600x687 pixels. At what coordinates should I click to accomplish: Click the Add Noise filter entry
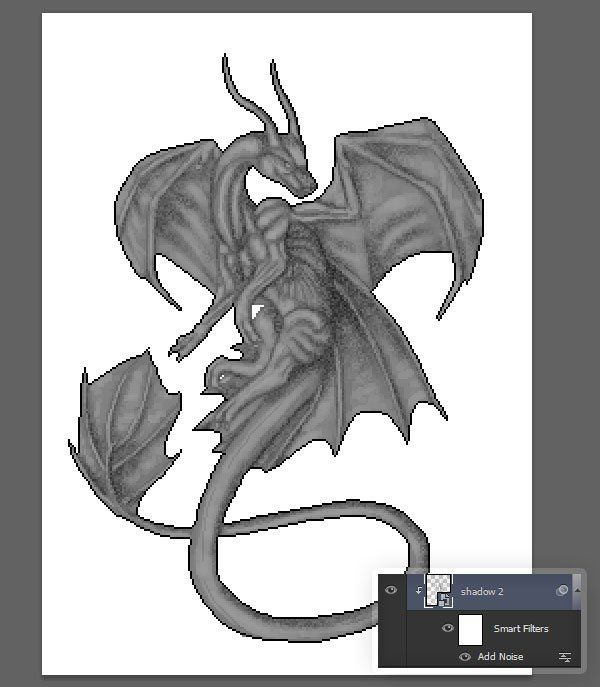pyautogui.click(x=500, y=656)
